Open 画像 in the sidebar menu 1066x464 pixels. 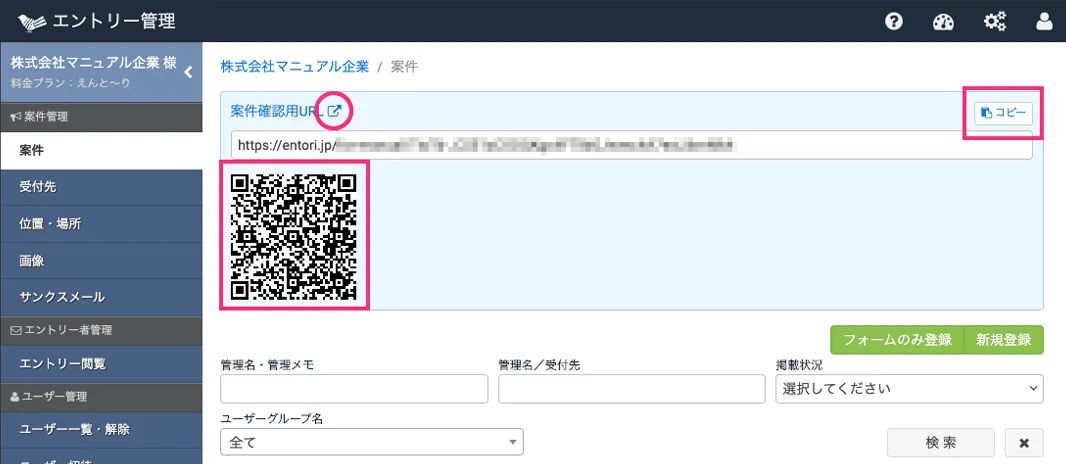coord(100,261)
